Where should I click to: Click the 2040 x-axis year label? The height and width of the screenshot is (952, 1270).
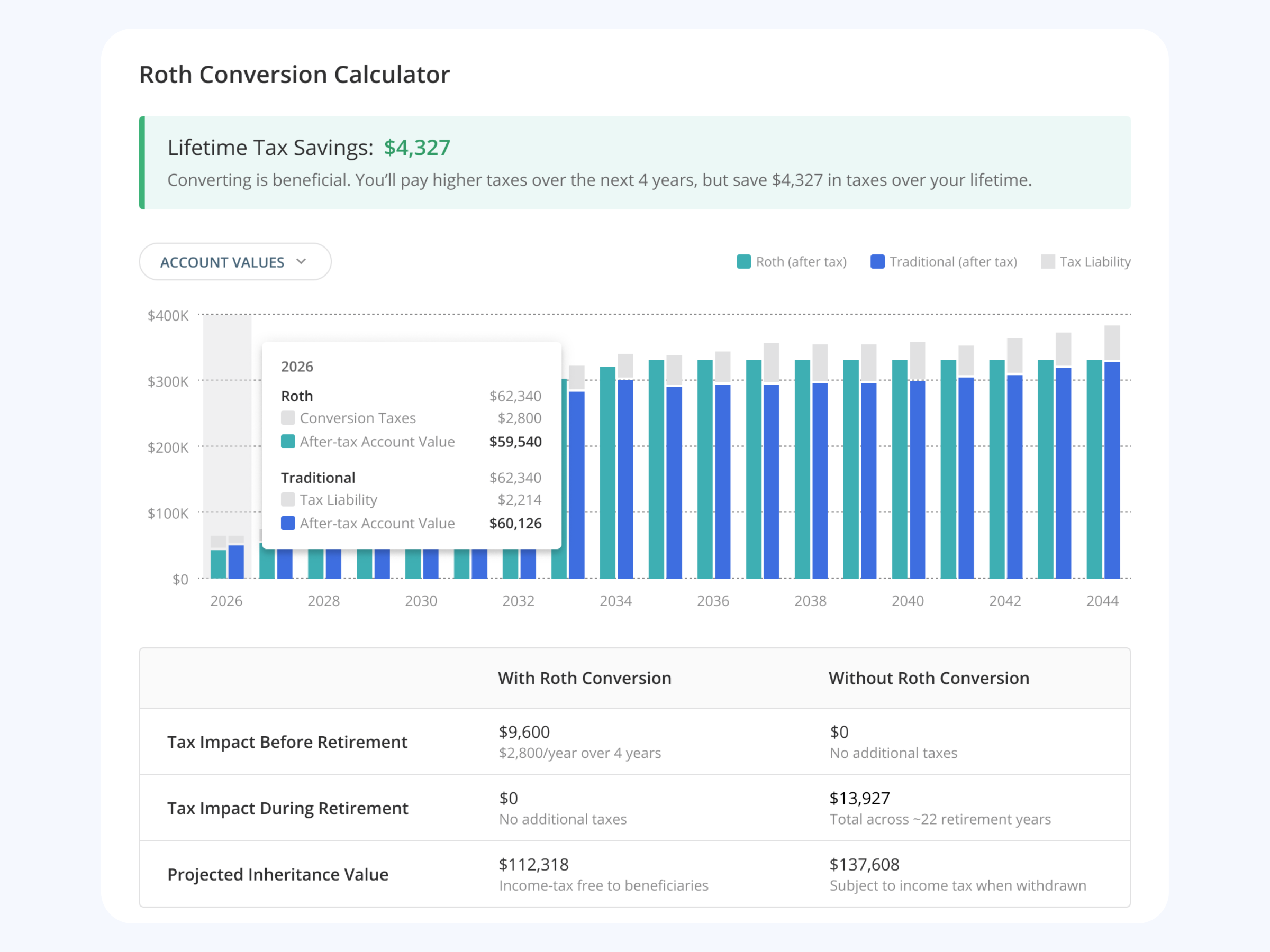pyautogui.click(x=908, y=601)
